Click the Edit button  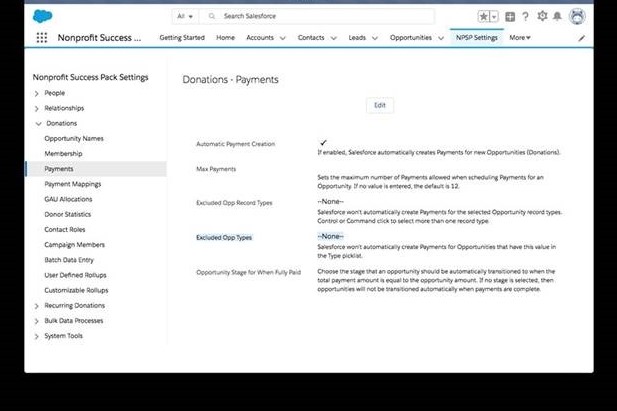pyautogui.click(x=380, y=105)
